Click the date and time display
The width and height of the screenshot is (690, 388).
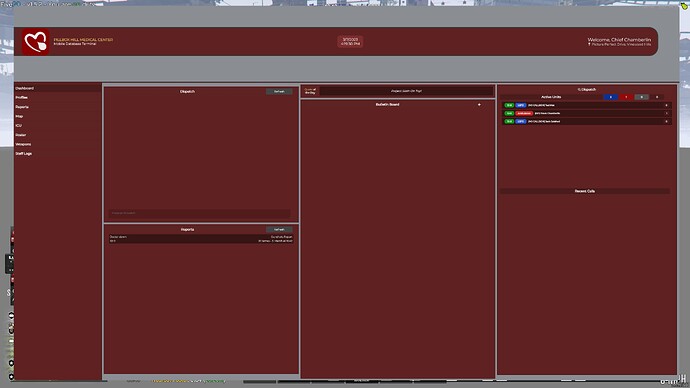[350, 42]
